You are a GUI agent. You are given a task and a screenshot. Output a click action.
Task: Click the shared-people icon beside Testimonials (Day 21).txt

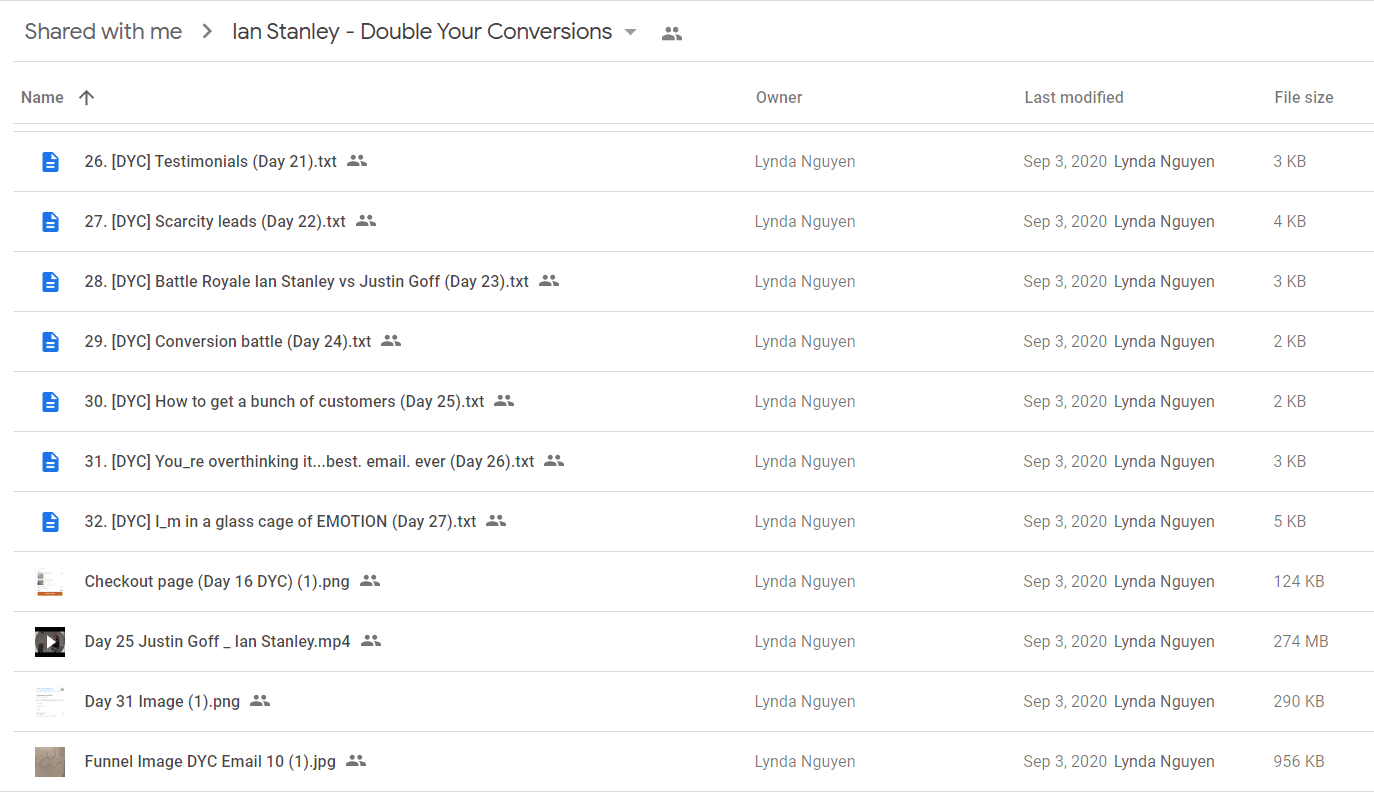[x=357, y=160]
